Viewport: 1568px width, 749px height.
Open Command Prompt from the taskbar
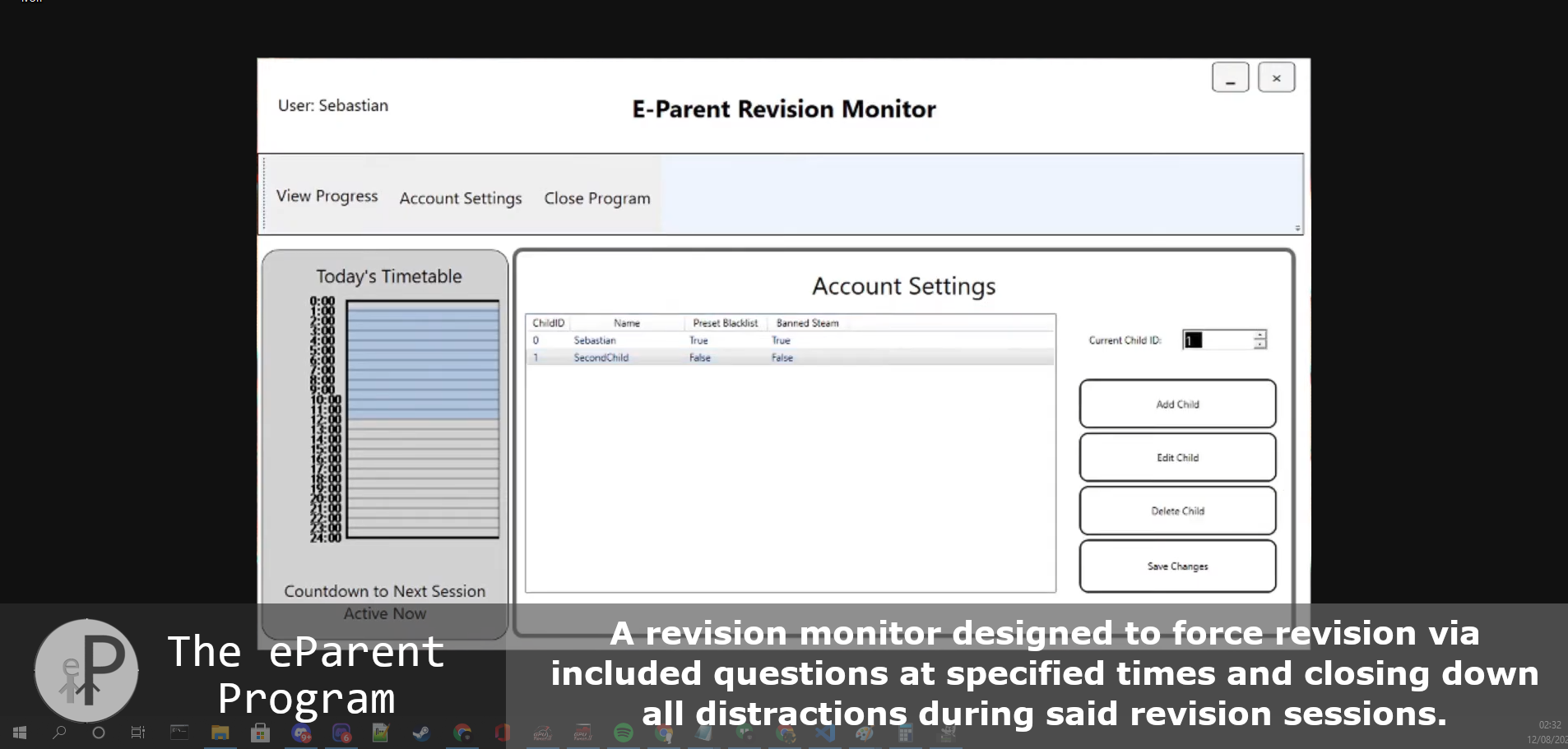[179, 732]
